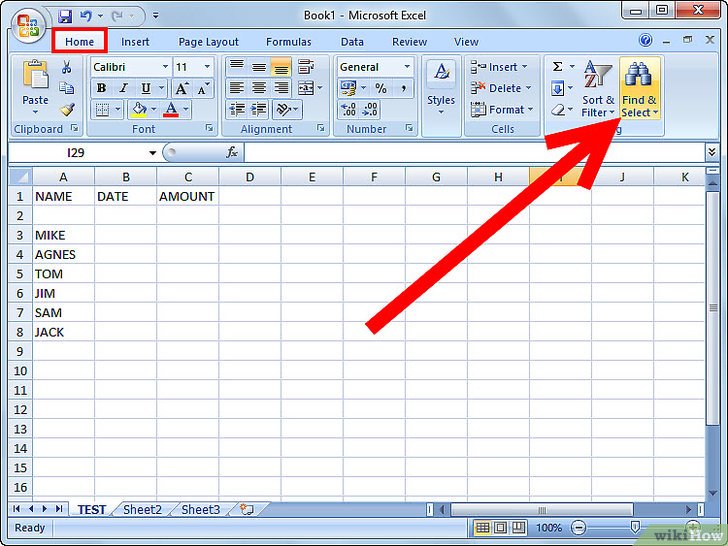This screenshot has width=728, height=546.
Task: Open the Insert ribbon tab
Action: coord(135,42)
